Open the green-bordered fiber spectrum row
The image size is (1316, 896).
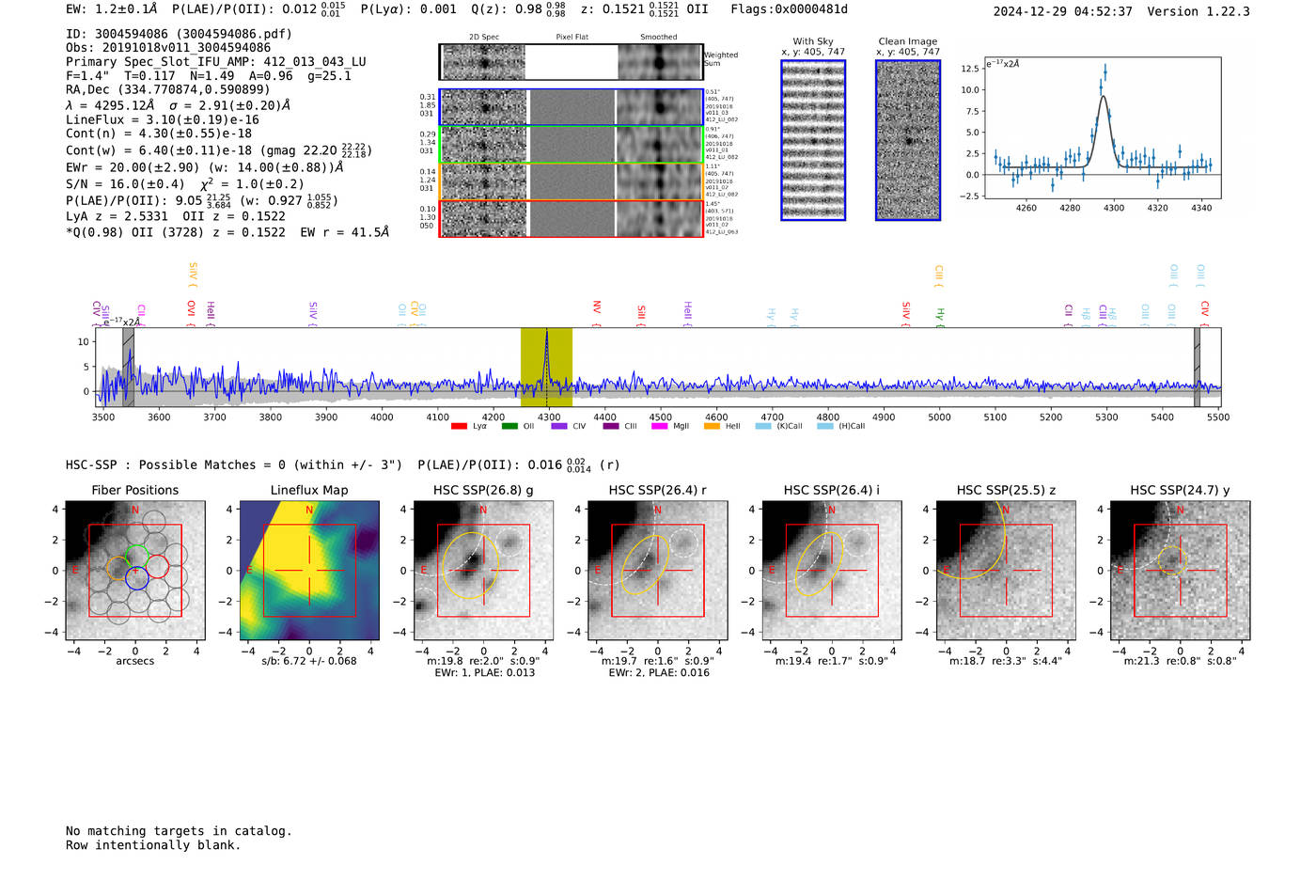572,145
